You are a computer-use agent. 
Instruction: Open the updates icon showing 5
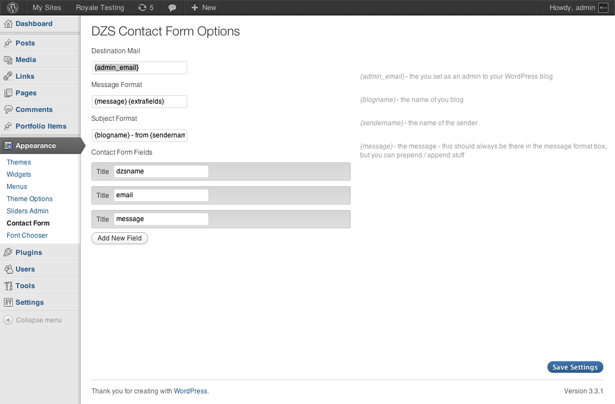pos(146,7)
